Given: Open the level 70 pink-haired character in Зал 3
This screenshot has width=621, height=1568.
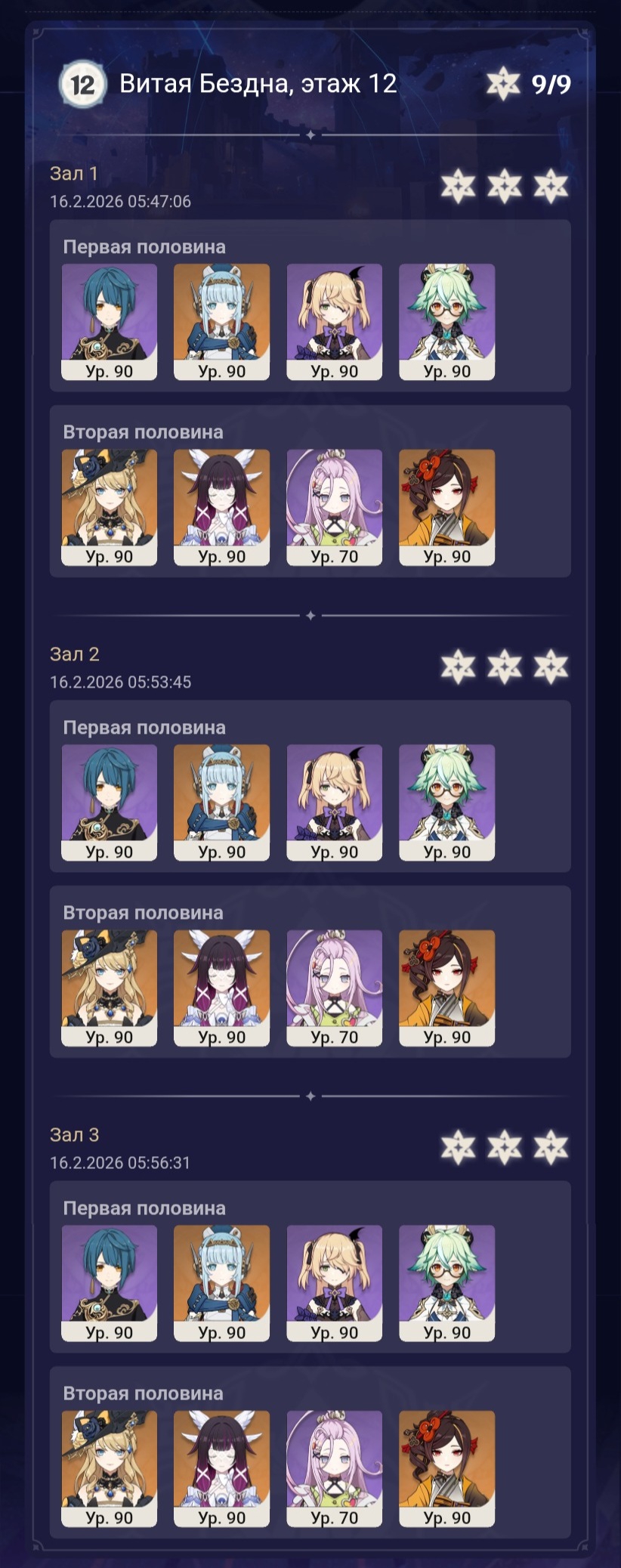Looking at the screenshot, I should 335,1468.
